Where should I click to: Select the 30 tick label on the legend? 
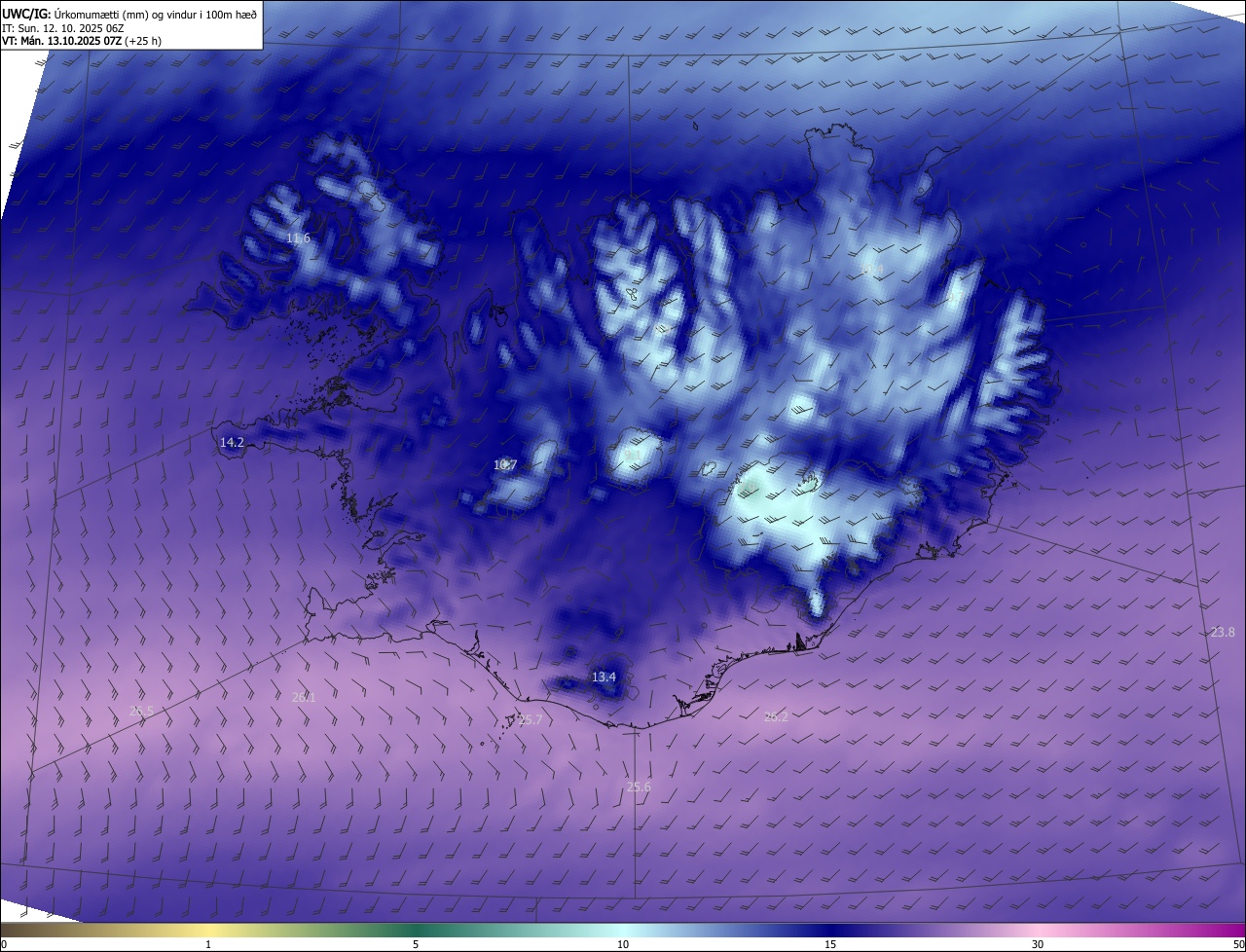click(1038, 944)
